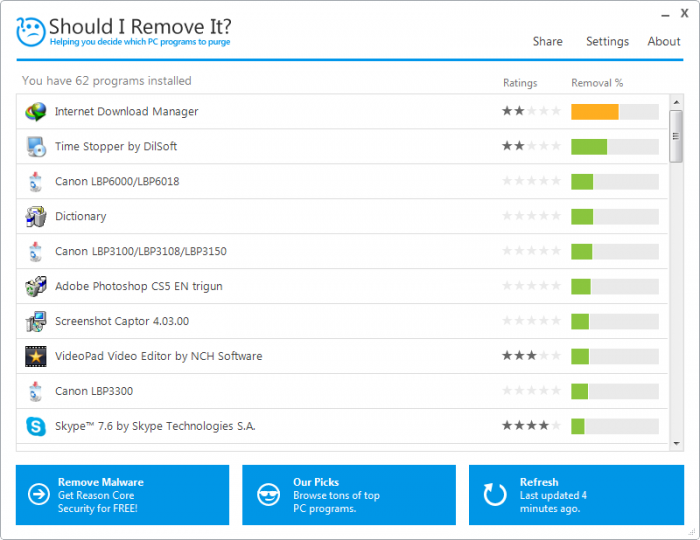Open Our Picks top programs
The width and height of the screenshot is (700, 540).
click(349, 495)
